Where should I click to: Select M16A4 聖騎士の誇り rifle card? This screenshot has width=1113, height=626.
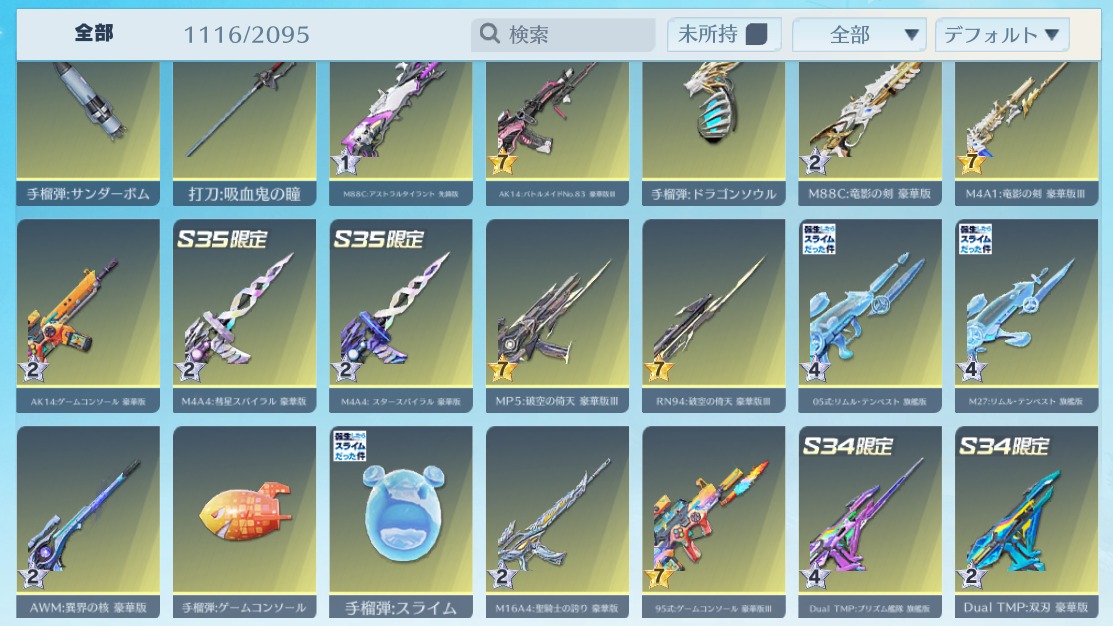tap(557, 522)
